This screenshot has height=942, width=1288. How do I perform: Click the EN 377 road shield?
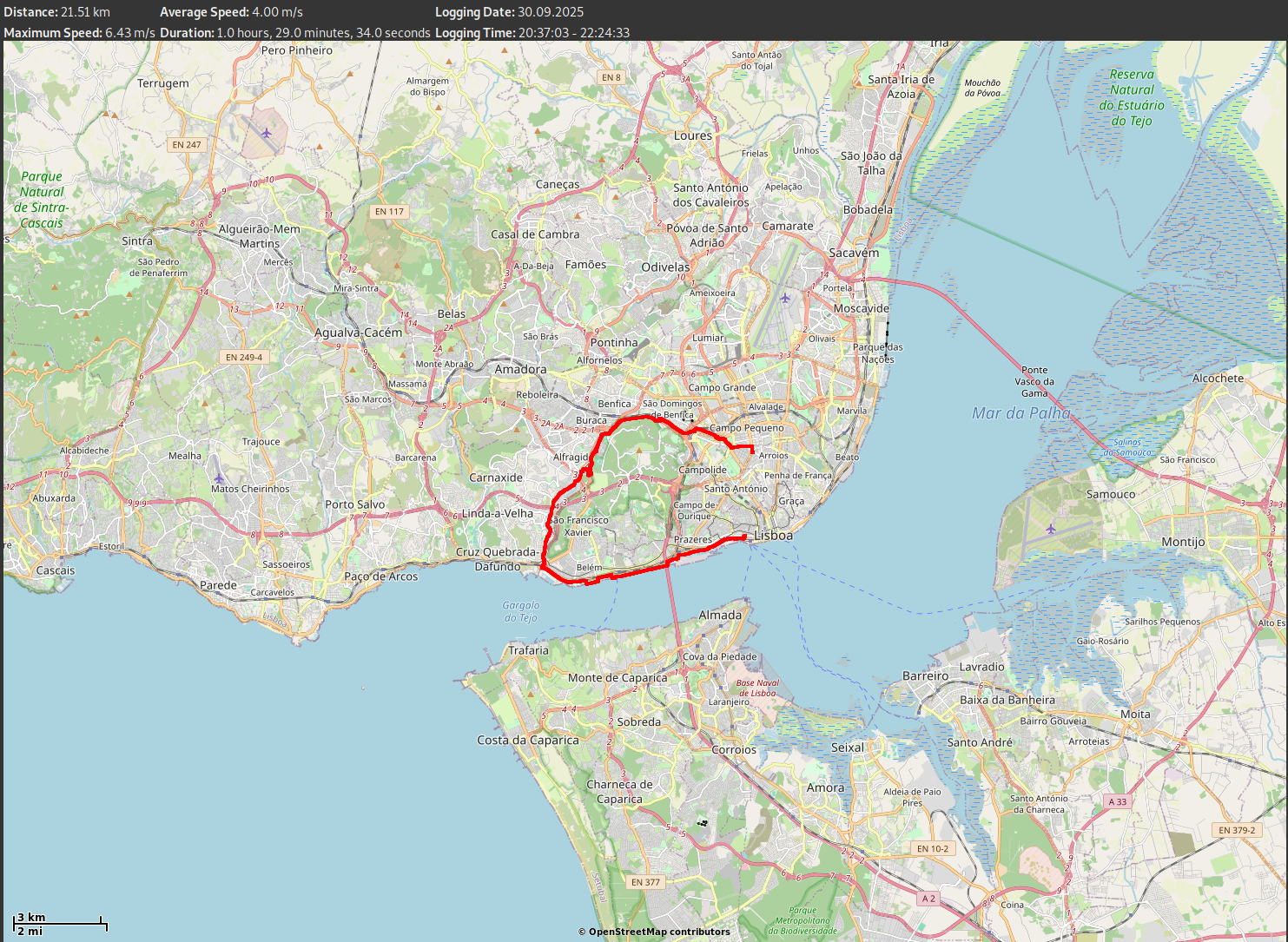(x=645, y=882)
